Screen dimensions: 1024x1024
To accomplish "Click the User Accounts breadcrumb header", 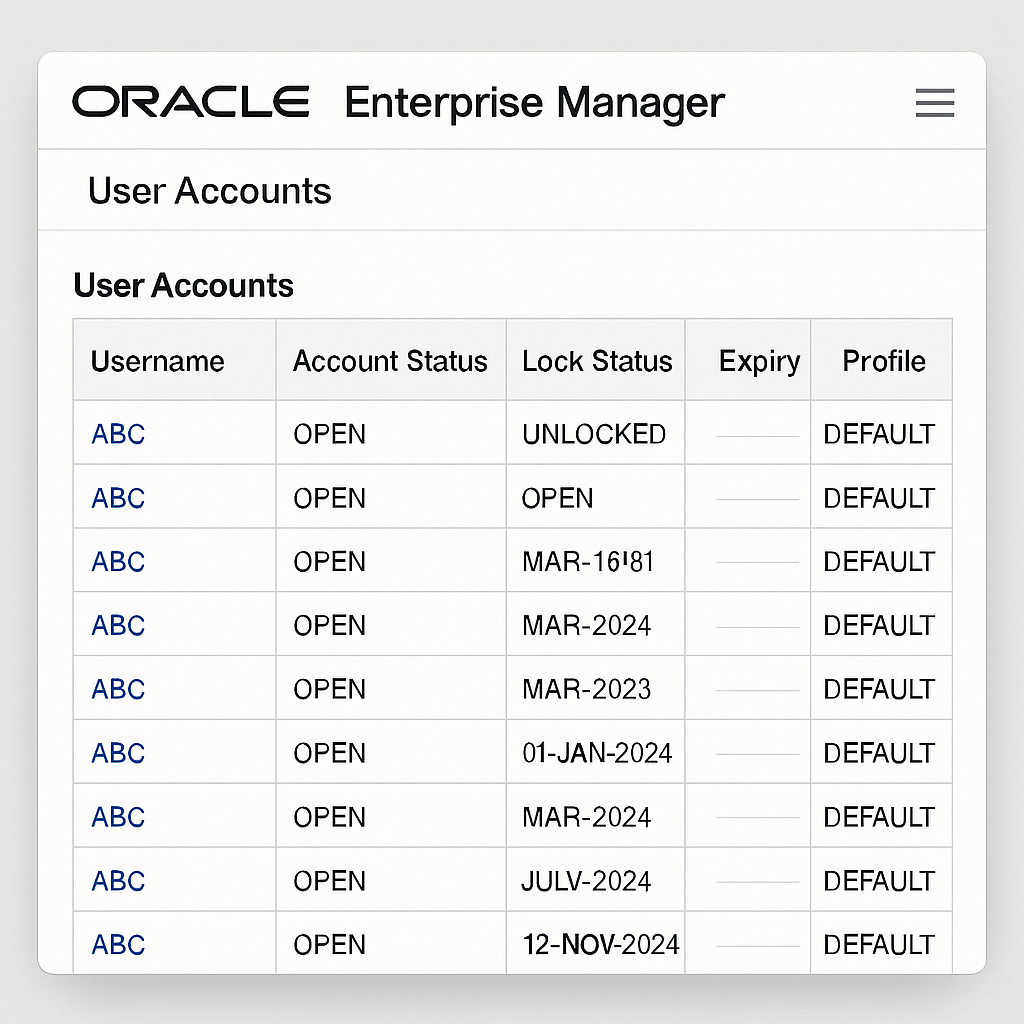I will 209,190.
